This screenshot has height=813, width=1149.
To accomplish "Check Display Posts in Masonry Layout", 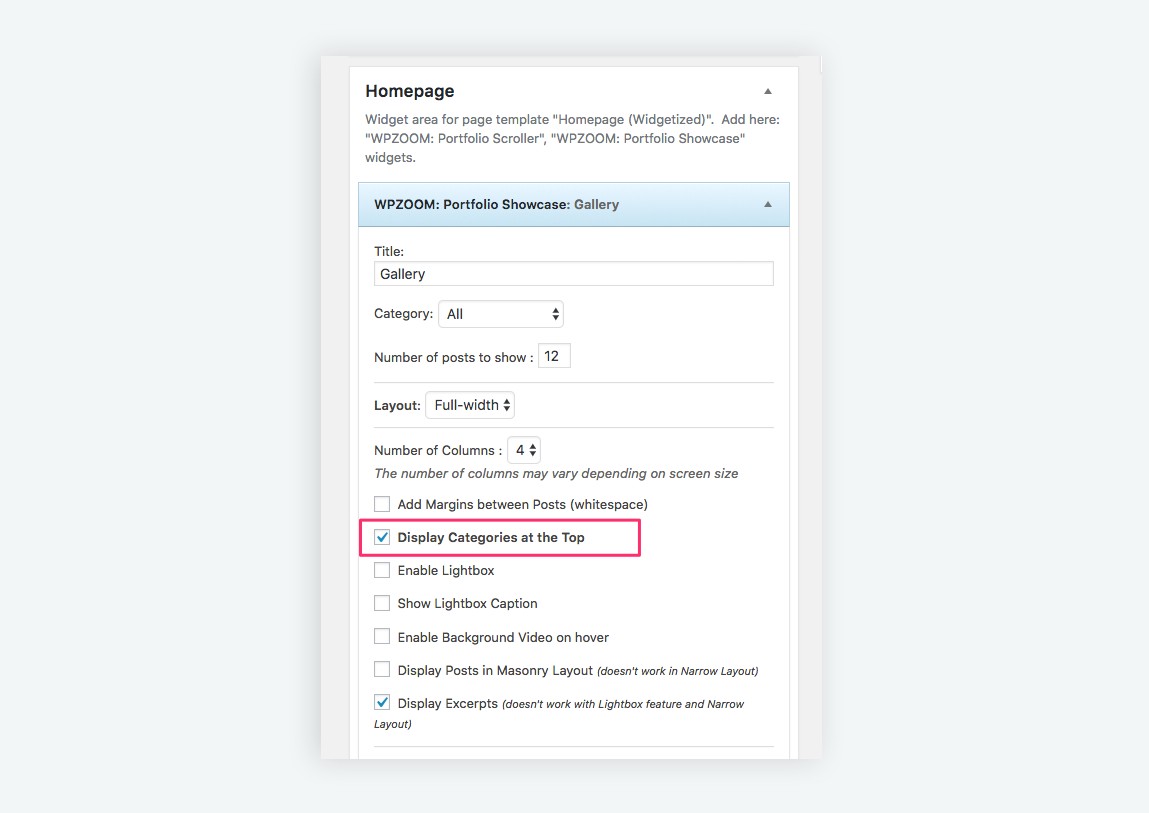I will point(382,670).
